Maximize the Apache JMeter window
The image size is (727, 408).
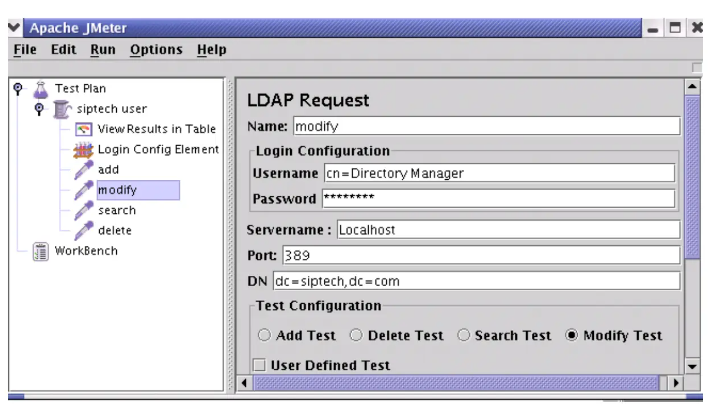pyautogui.click(x=675, y=28)
